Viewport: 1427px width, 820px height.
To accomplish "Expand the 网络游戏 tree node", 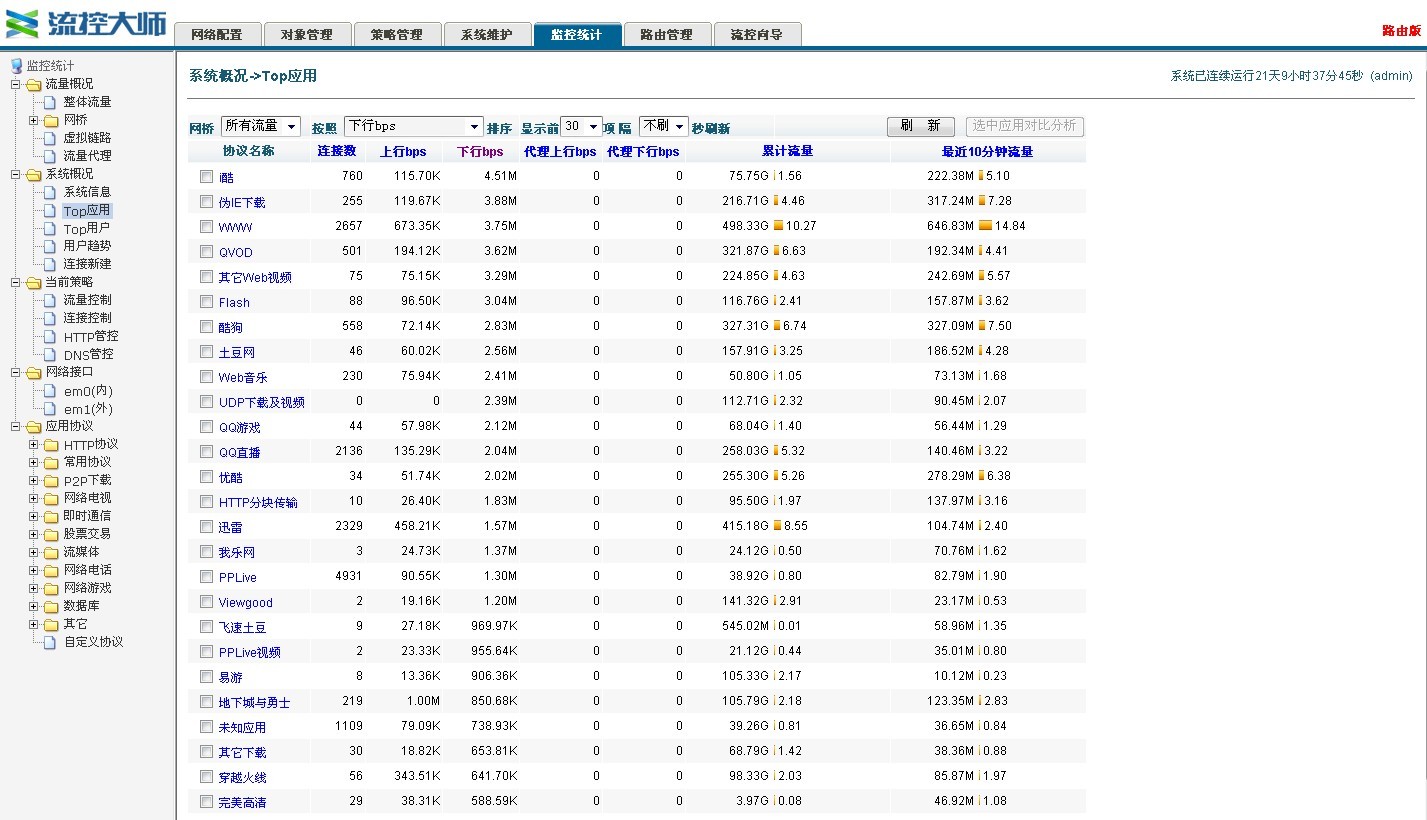I will pyautogui.click(x=33, y=588).
